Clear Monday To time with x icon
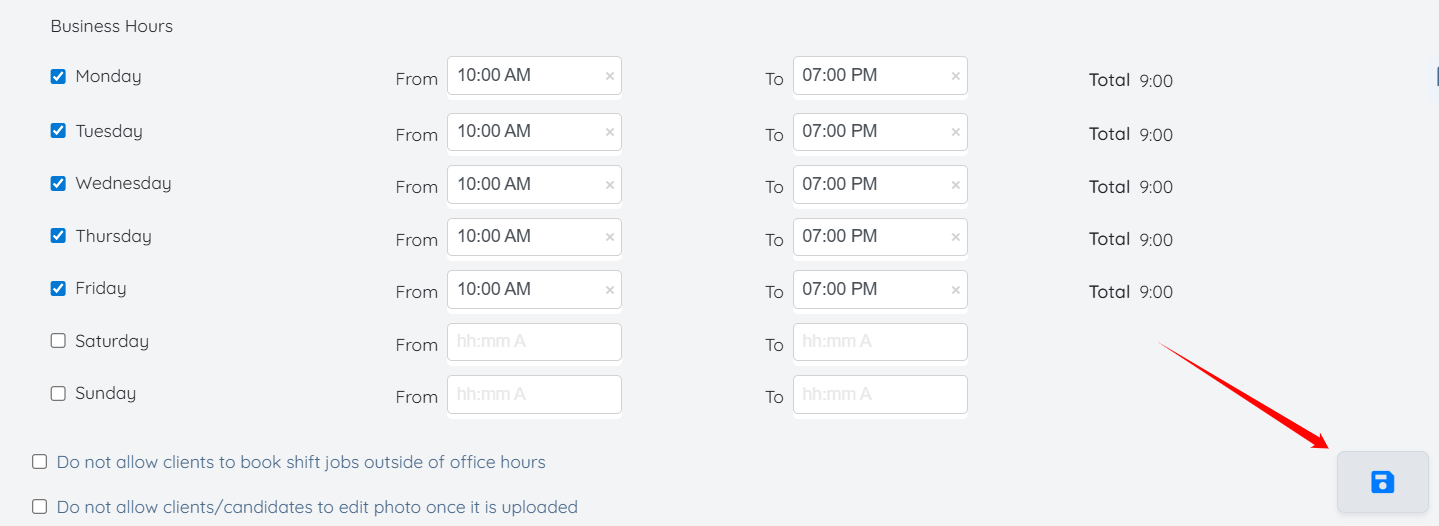The height and width of the screenshot is (526, 1439). [955, 76]
